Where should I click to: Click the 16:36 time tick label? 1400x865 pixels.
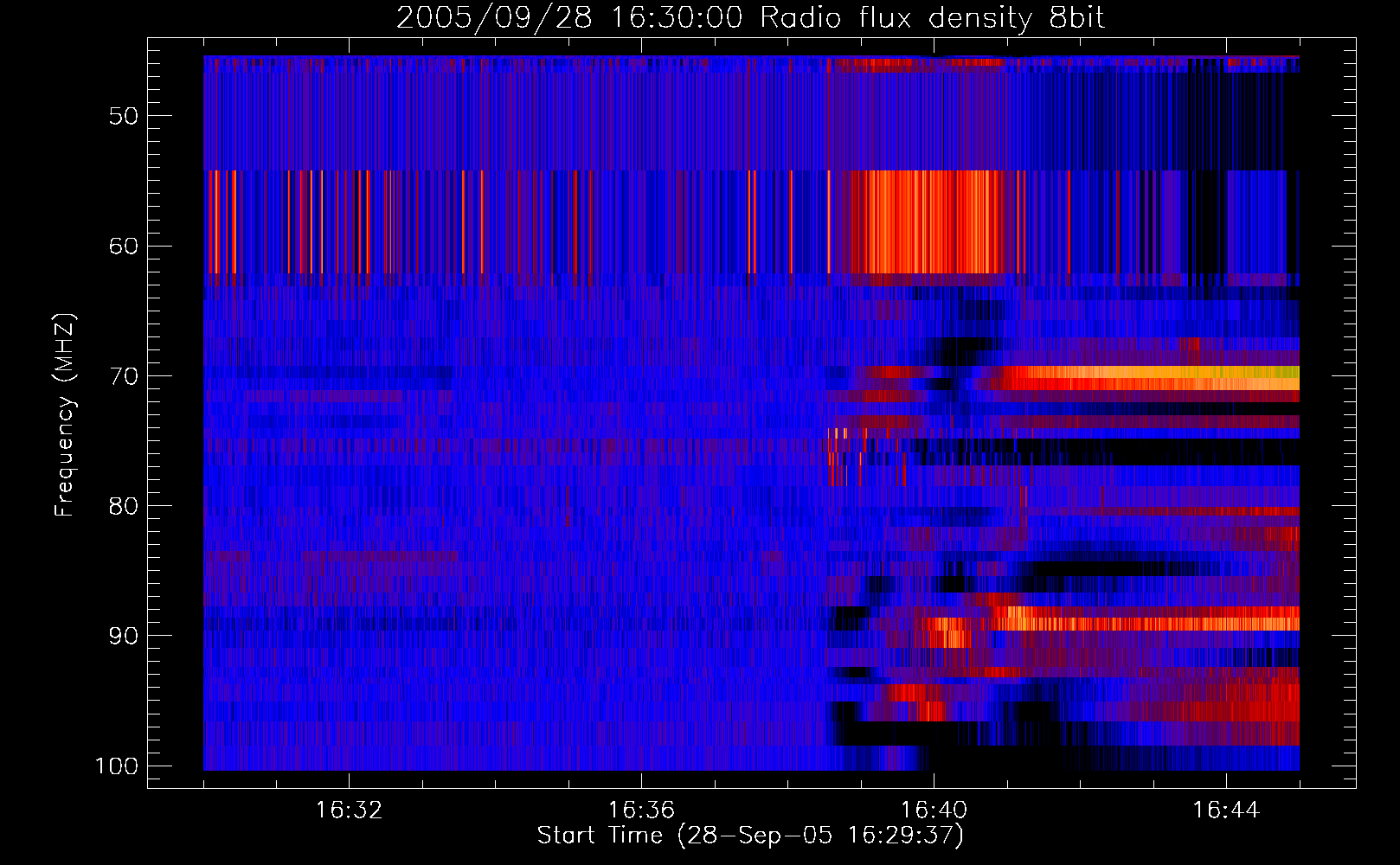pyautogui.click(x=641, y=811)
